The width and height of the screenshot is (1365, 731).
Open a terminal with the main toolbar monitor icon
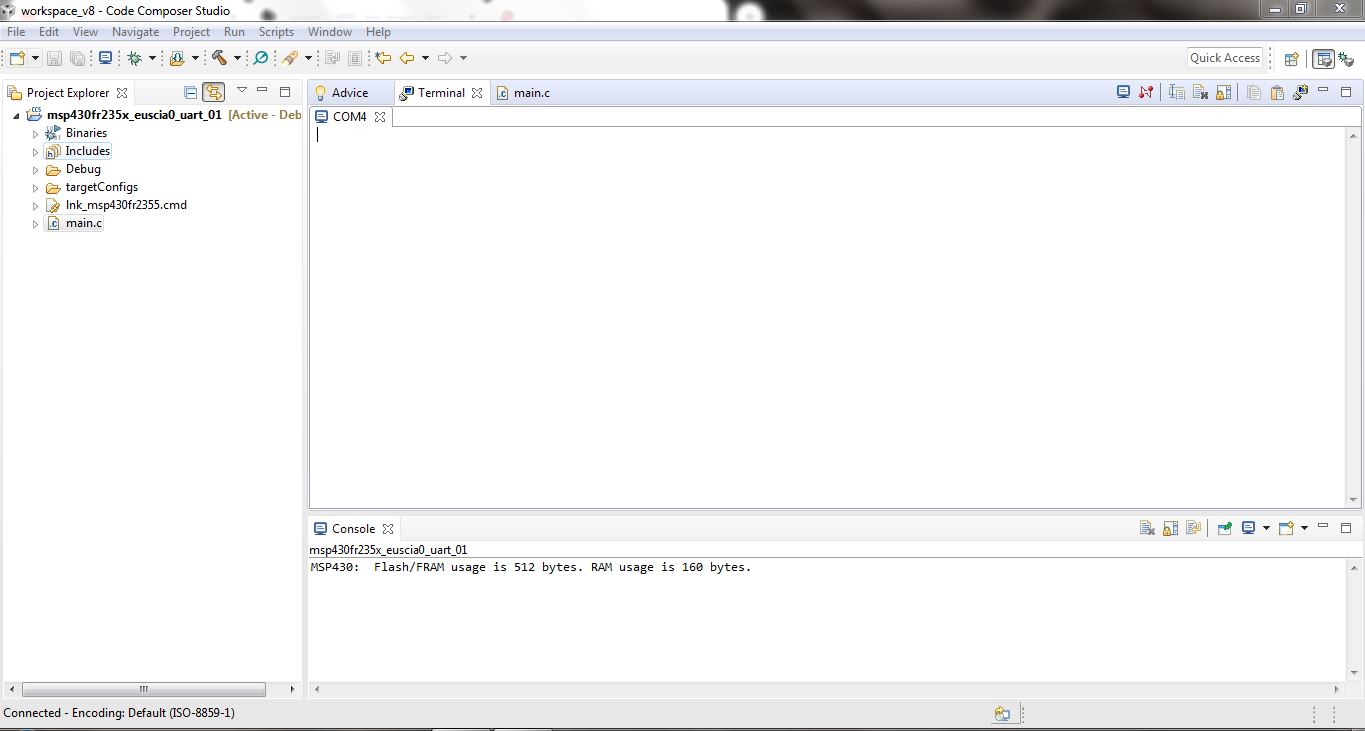tap(105, 58)
